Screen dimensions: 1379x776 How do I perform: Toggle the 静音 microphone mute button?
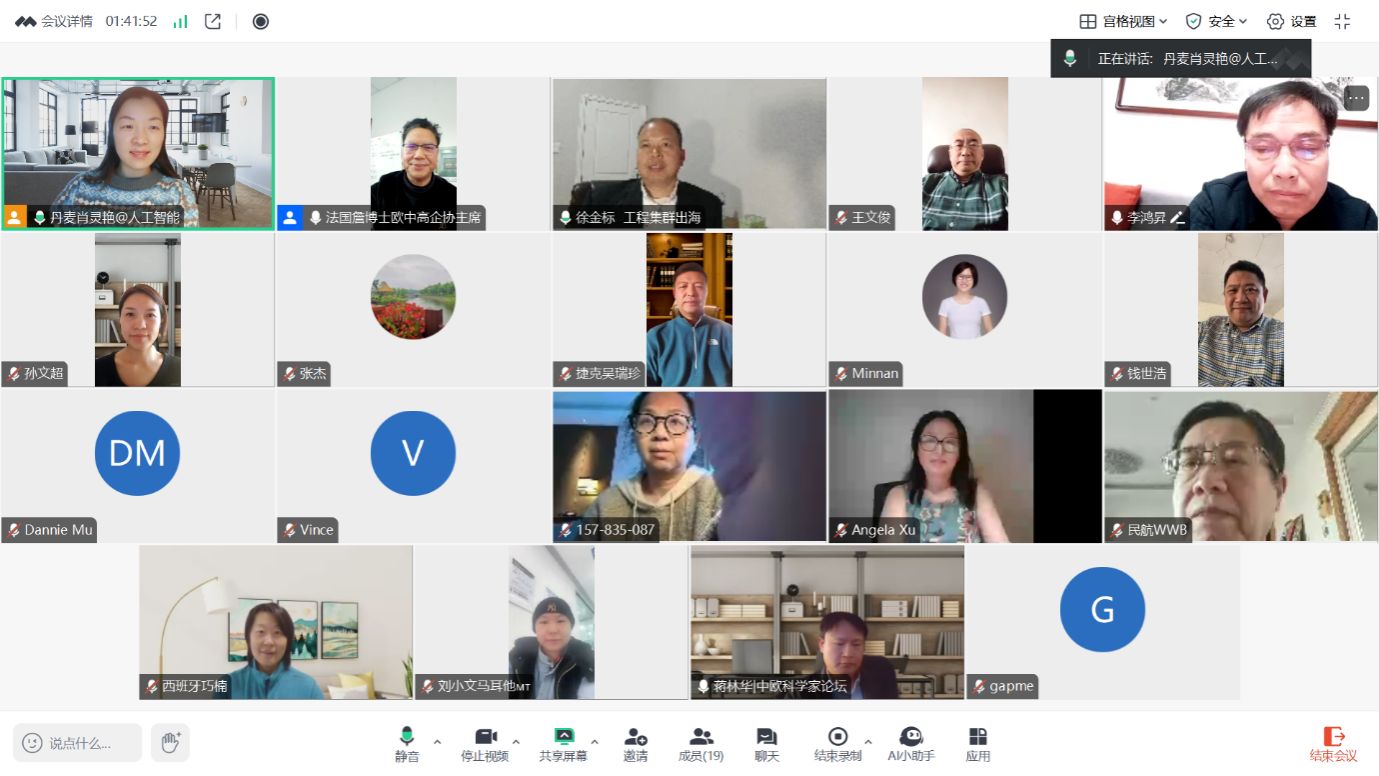coord(407,743)
